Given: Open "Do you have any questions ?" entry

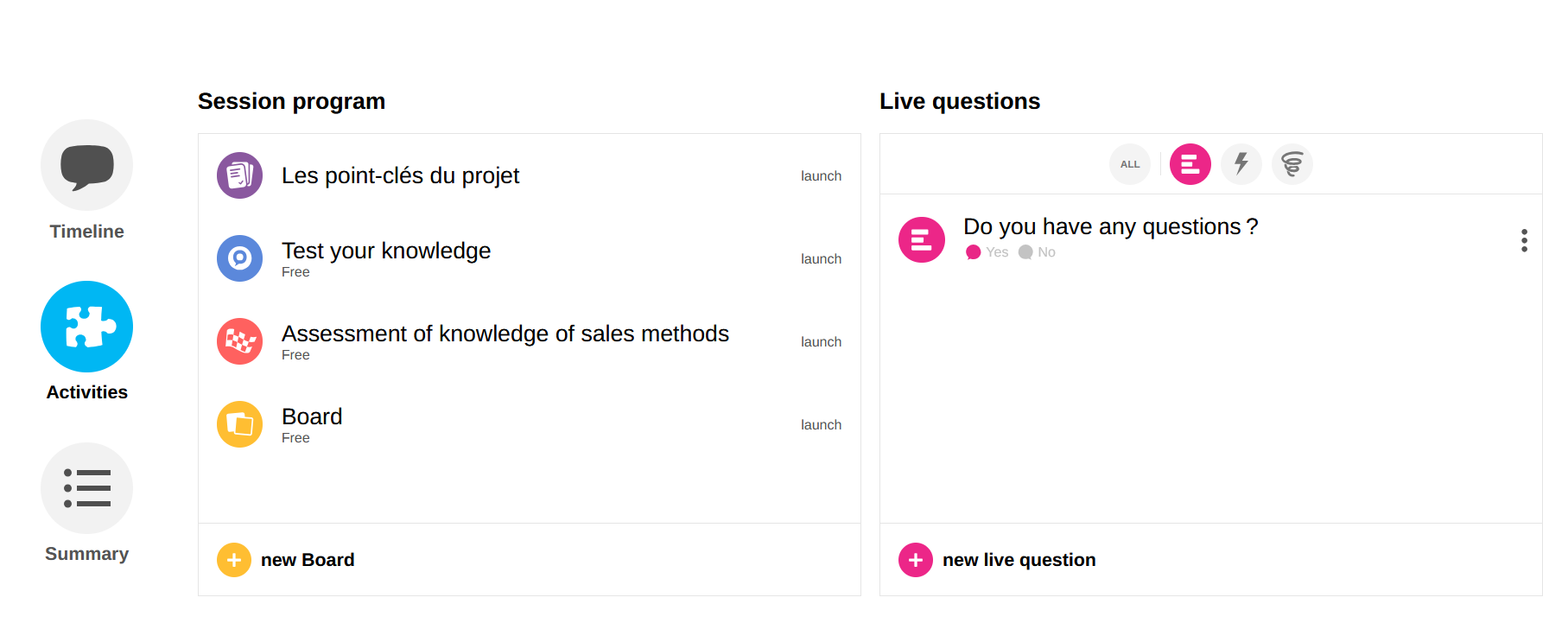Looking at the screenshot, I should point(1110,227).
